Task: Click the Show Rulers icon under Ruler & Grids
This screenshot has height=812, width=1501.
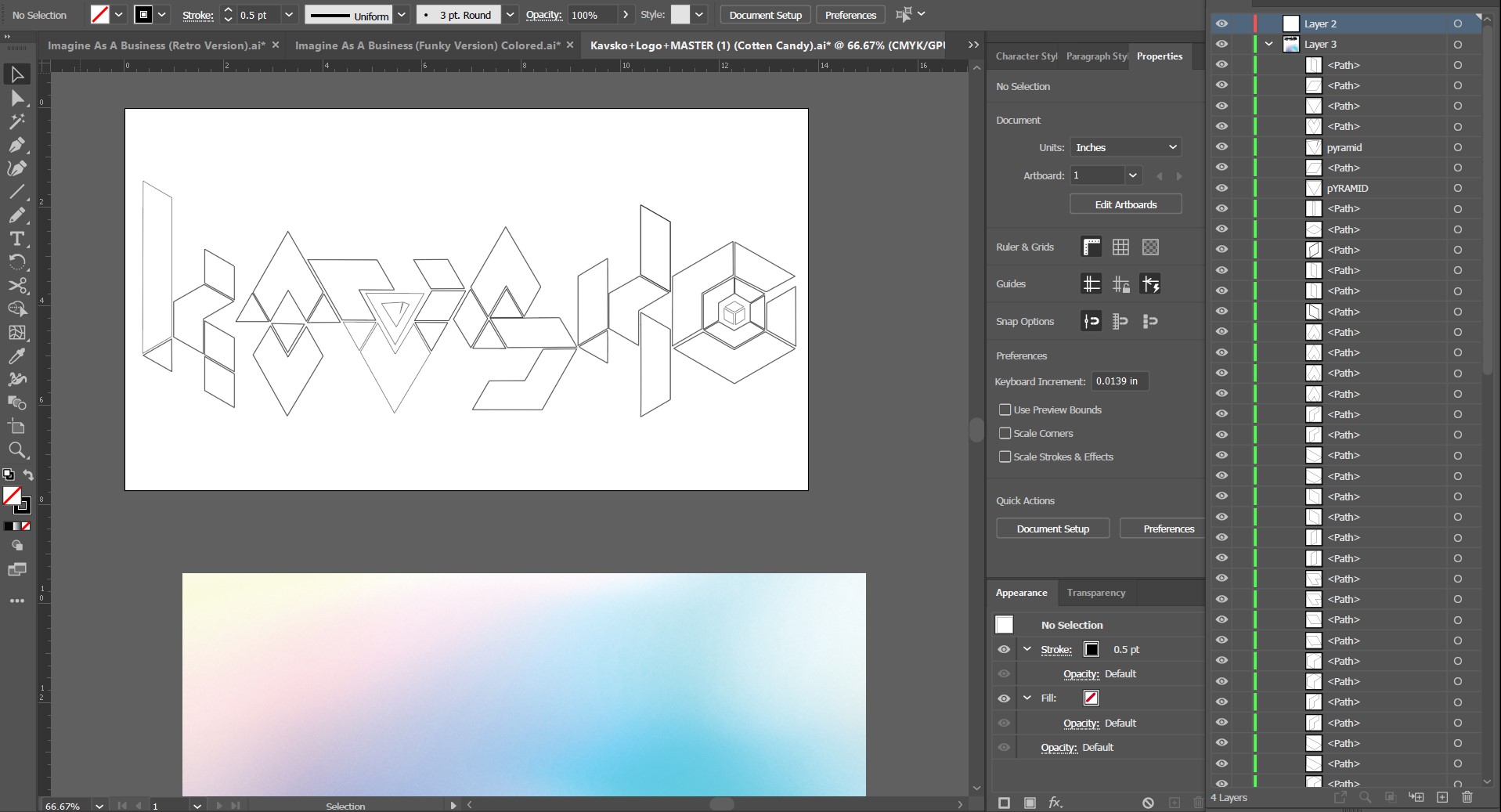Action: point(1091,247)
